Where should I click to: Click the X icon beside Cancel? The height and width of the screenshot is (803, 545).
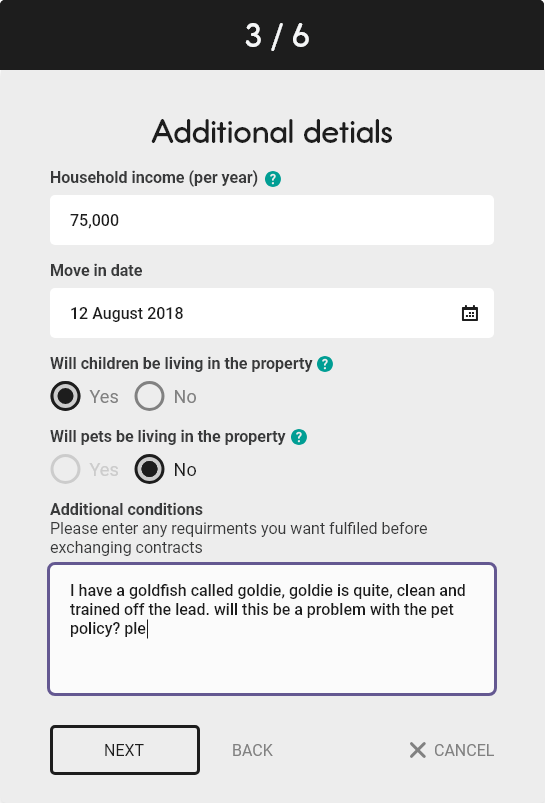click(417, 750)
